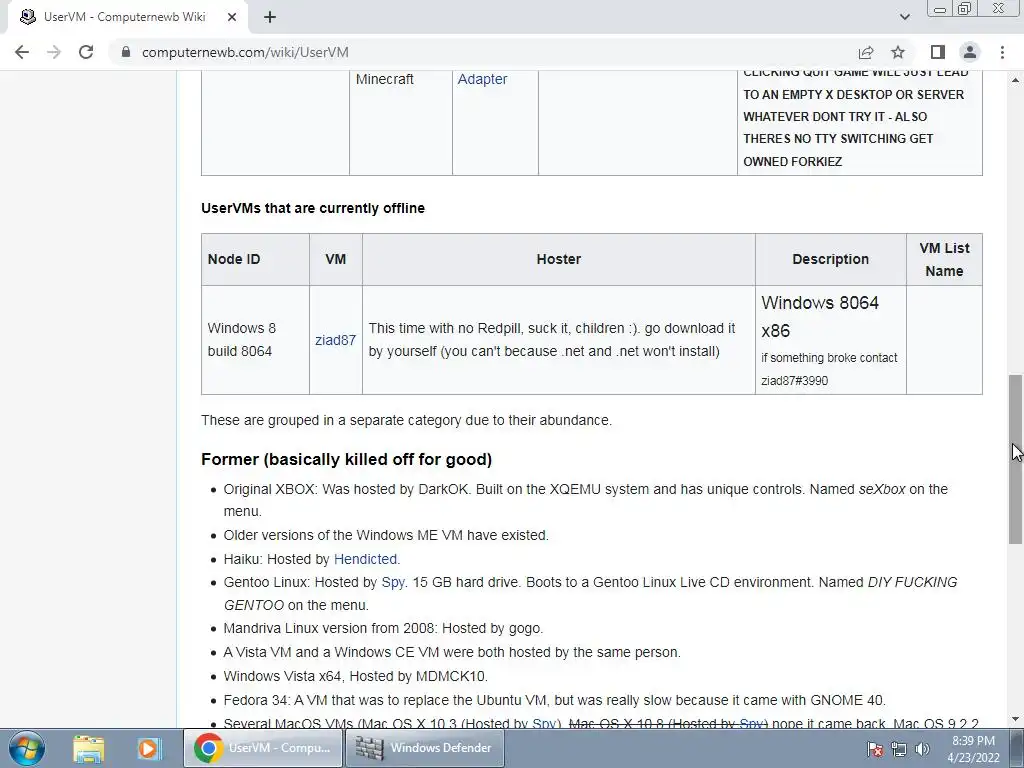
Task: Click the Windows Vista x64 list item
Action: coord(355,676)
